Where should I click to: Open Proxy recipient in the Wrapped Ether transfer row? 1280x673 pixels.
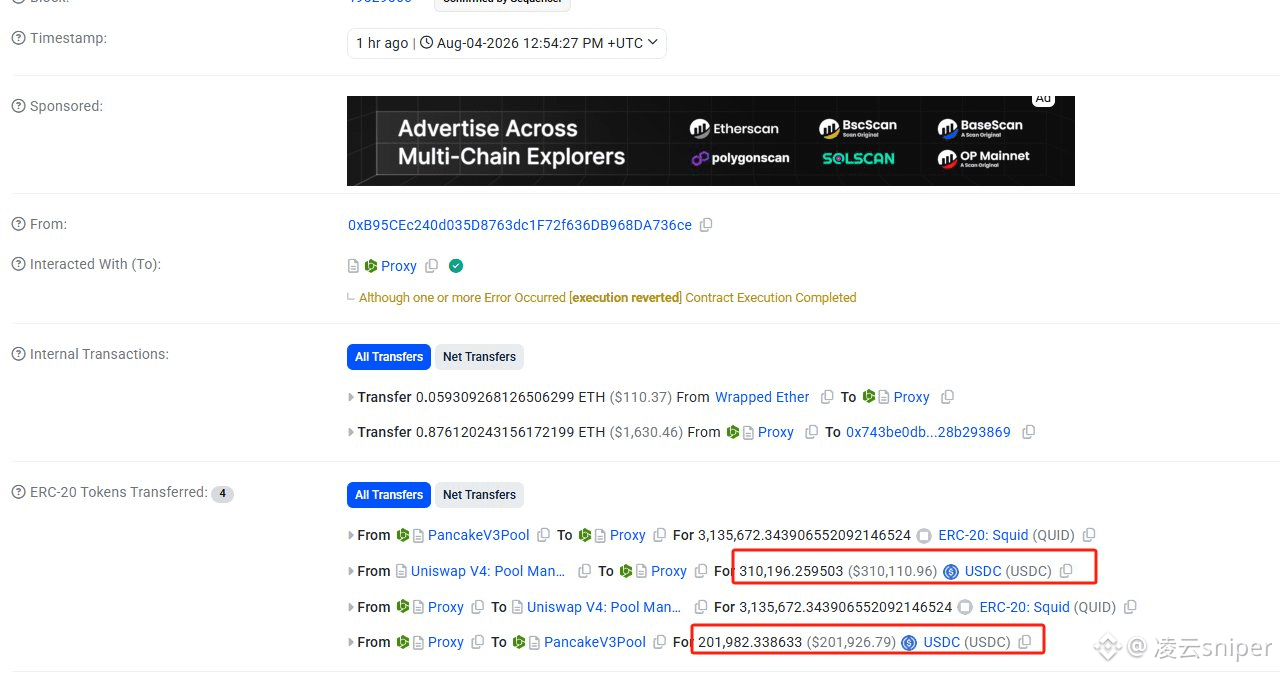(x=911, y=397)
